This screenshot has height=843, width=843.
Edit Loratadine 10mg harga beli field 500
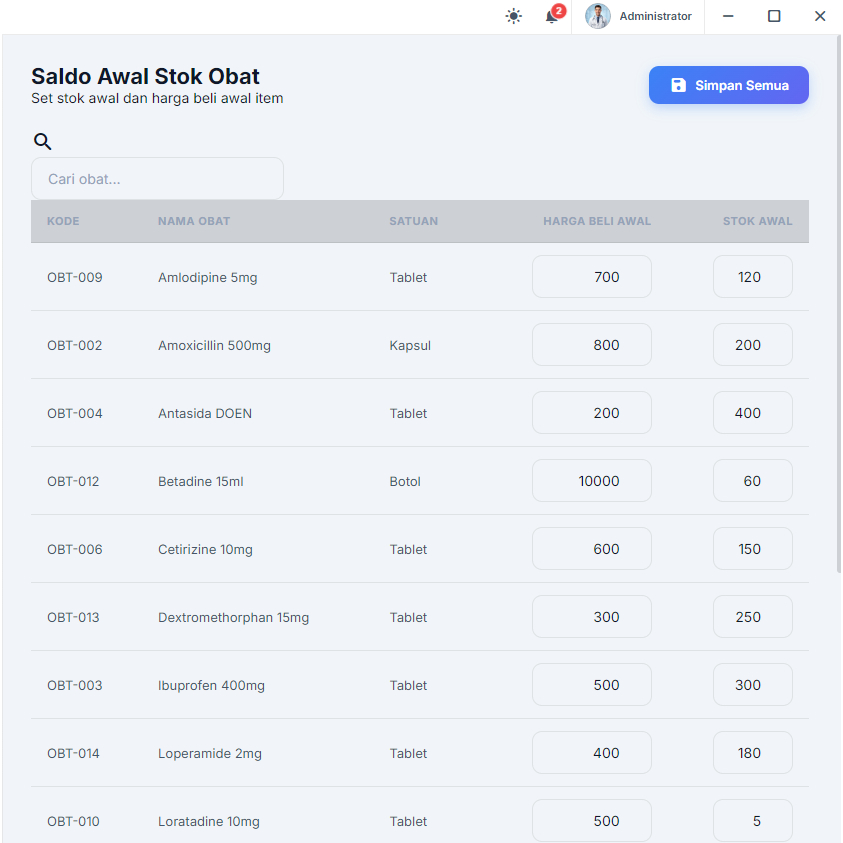[x=592, y=820]
